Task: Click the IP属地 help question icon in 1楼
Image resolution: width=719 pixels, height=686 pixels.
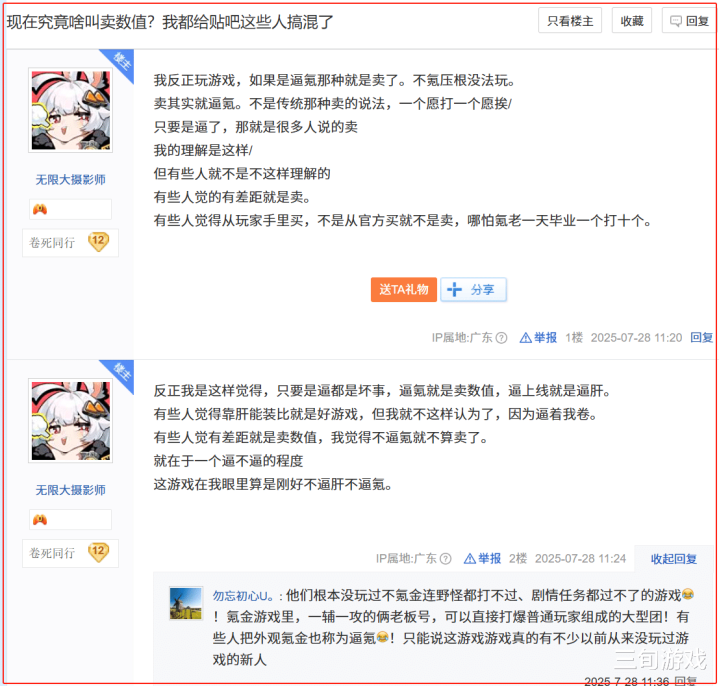Action: point(502,338)
